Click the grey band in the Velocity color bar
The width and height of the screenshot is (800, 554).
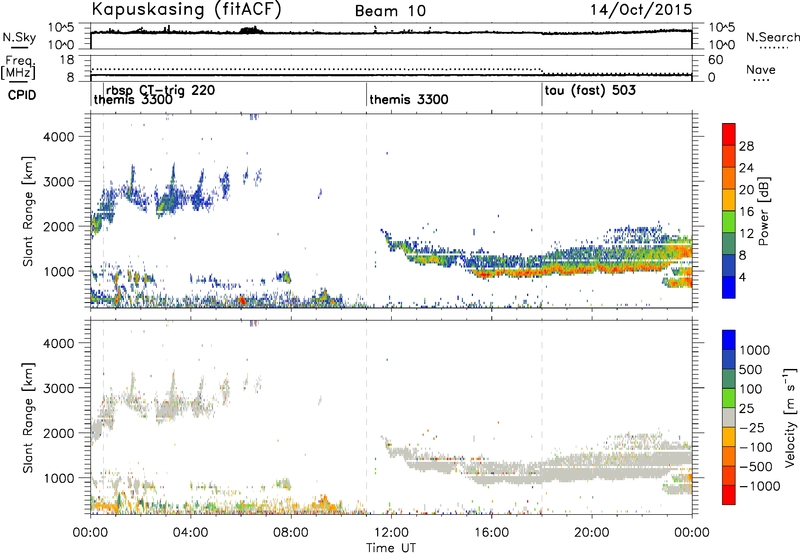point(729,418)
